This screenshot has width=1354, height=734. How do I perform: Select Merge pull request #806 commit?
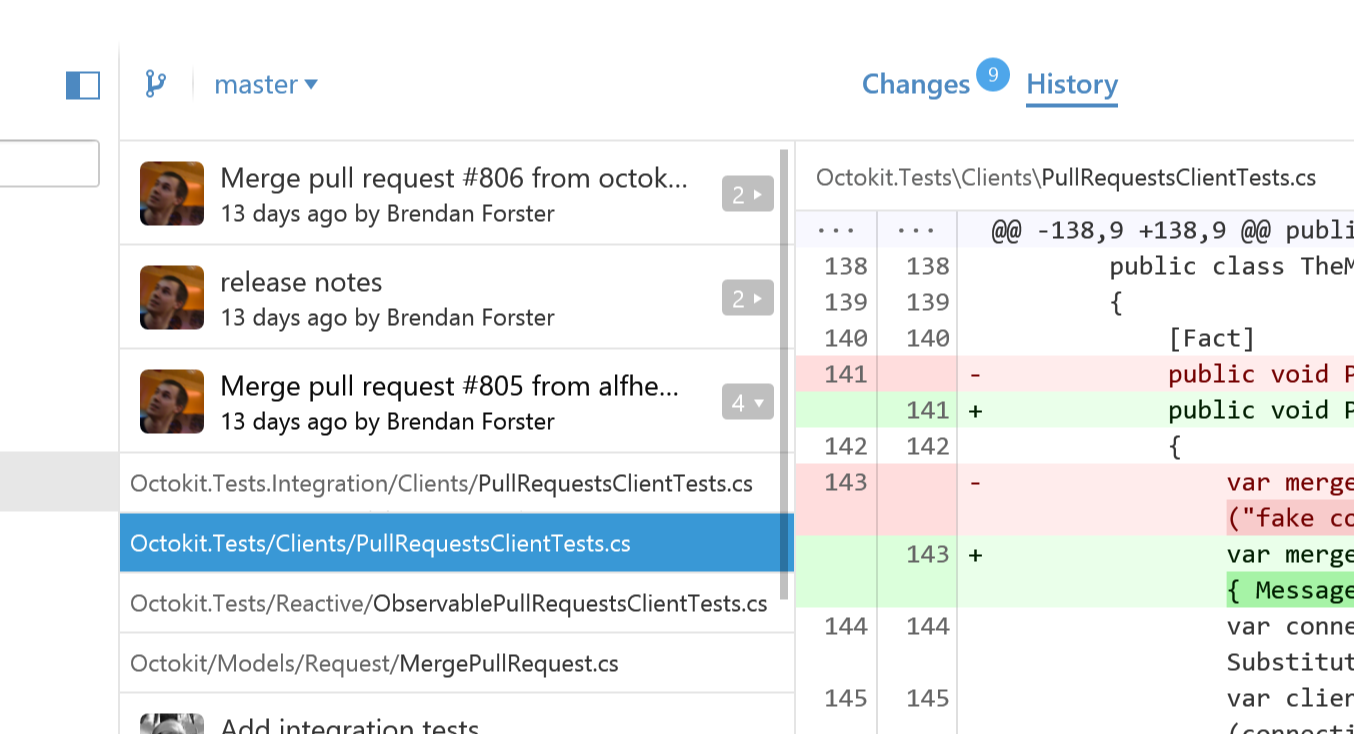click(x=451, y=193)
